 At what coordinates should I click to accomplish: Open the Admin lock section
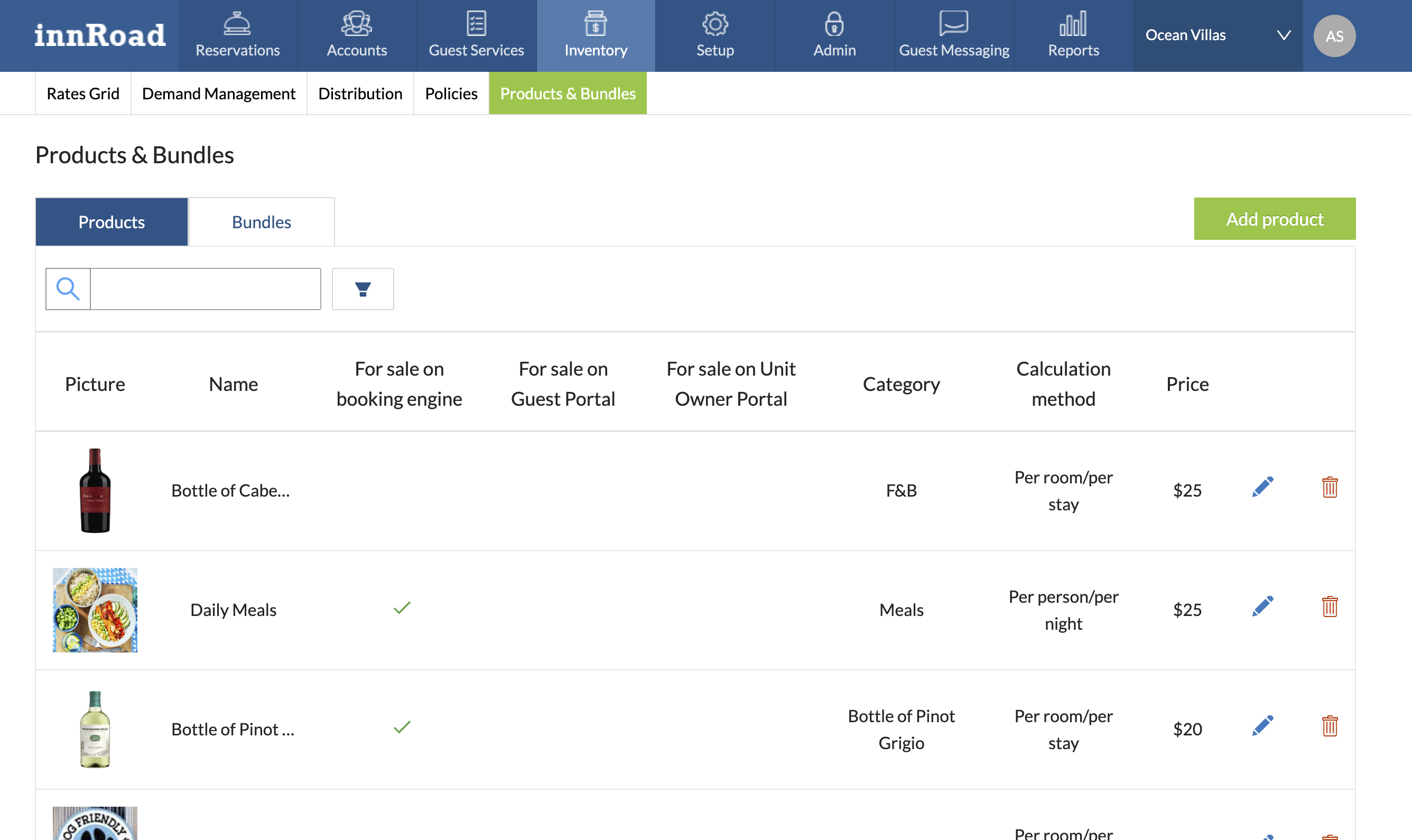pyautogui.click(x=834, y=36)
